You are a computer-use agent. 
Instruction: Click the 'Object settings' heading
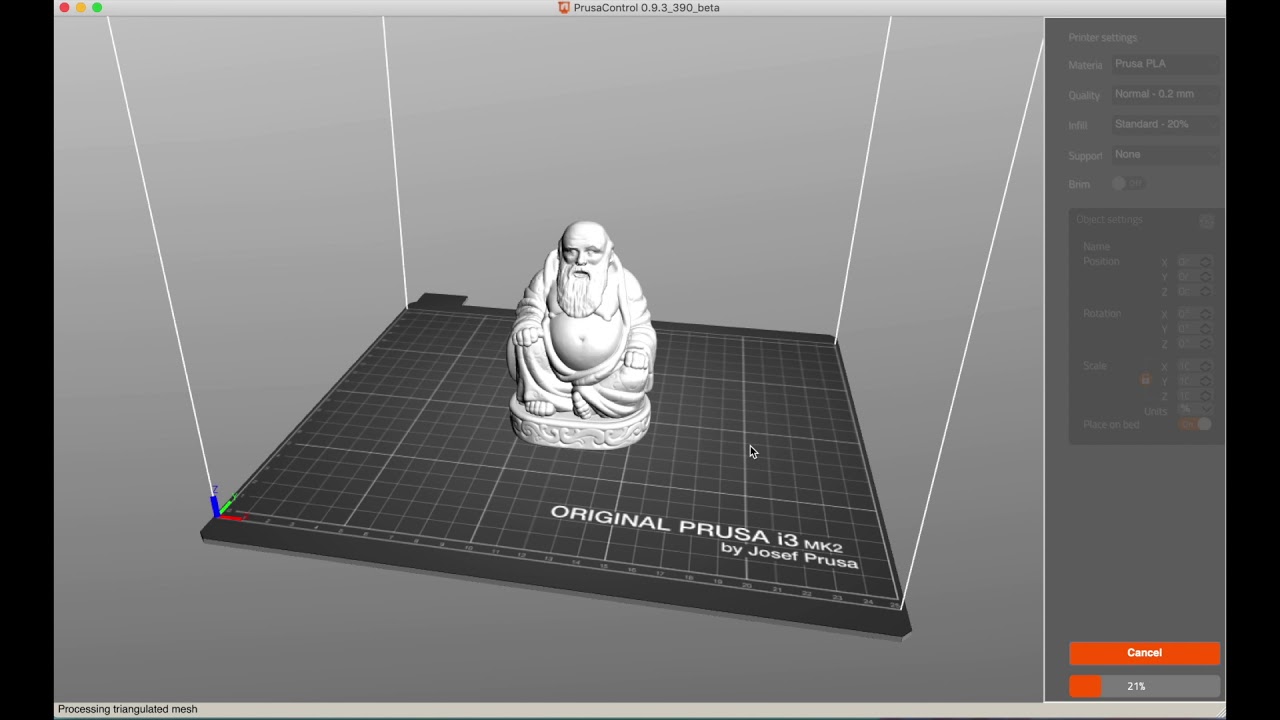[x=1109, y=220]
